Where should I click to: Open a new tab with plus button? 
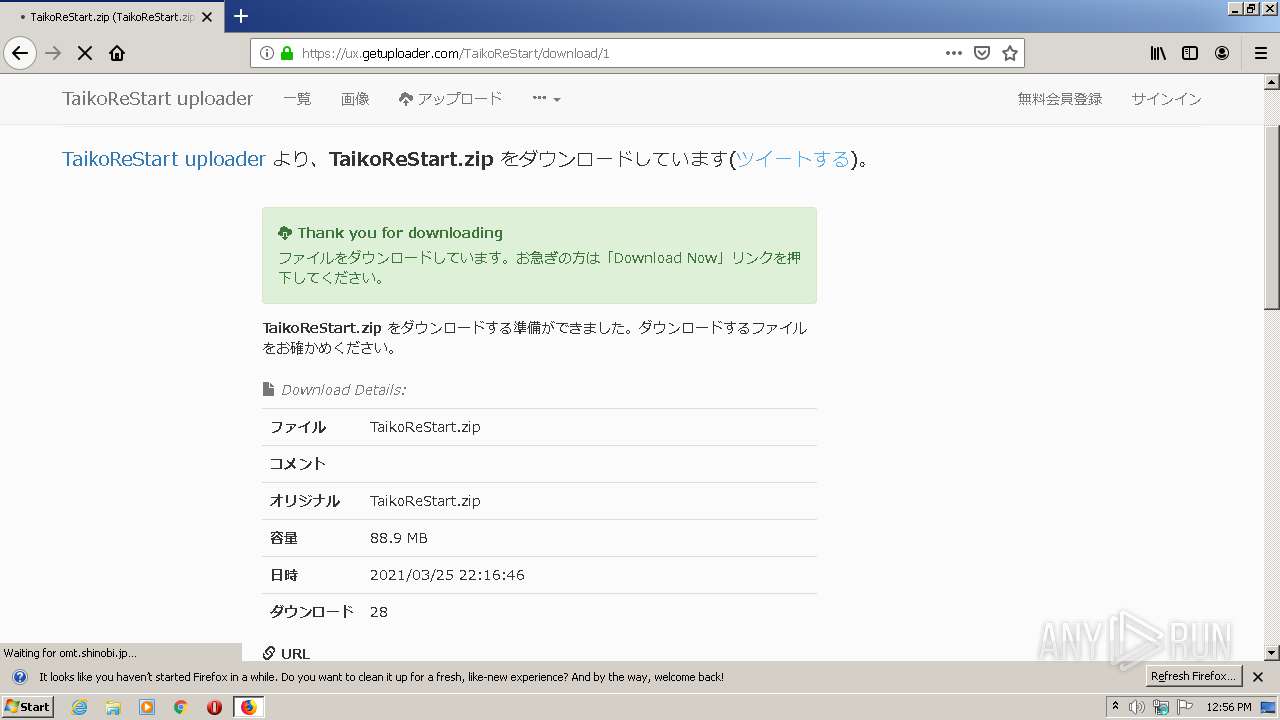pos(241,16)
